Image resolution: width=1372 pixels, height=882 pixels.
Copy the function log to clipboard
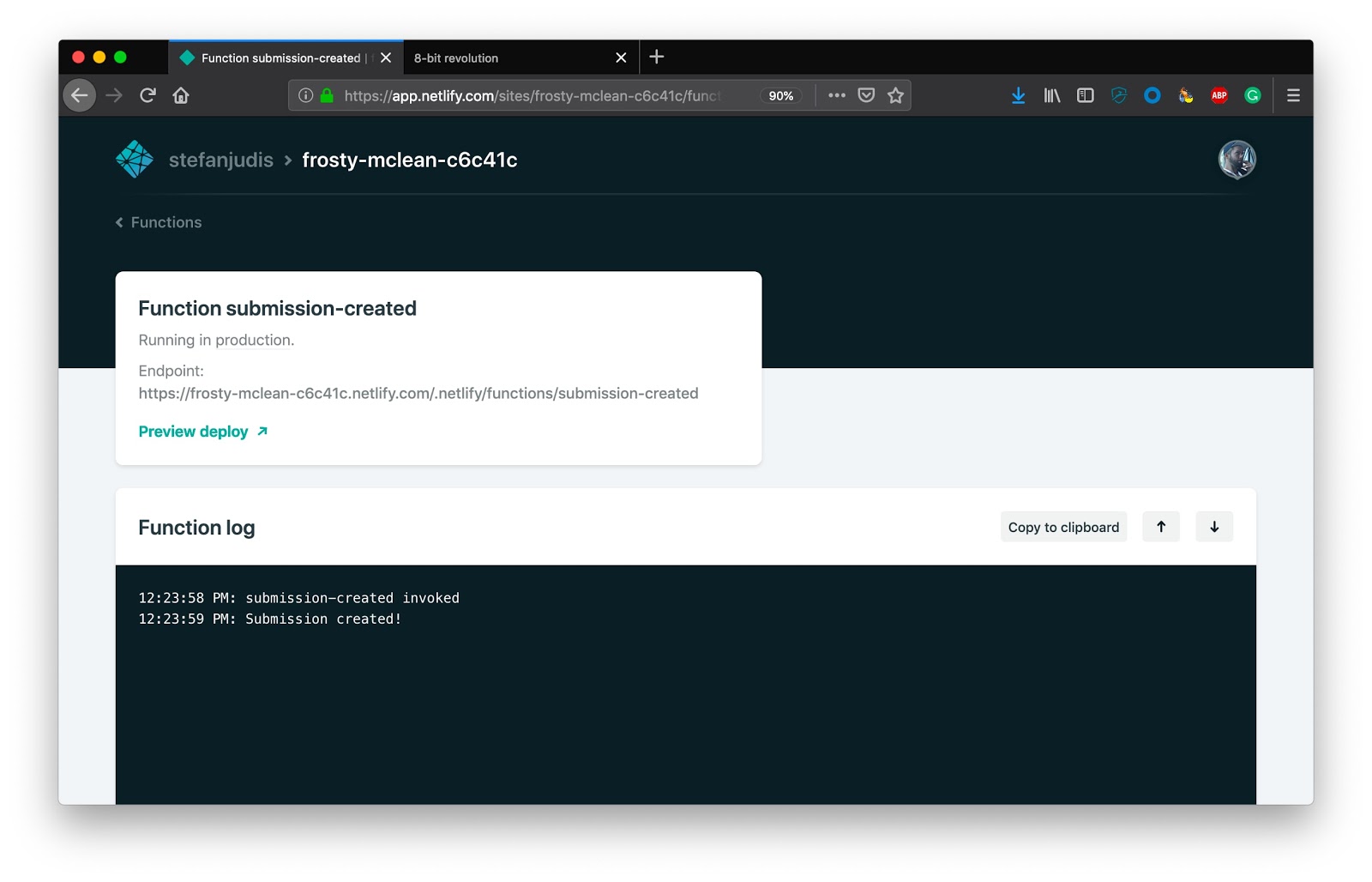[x=1063, y=527]
